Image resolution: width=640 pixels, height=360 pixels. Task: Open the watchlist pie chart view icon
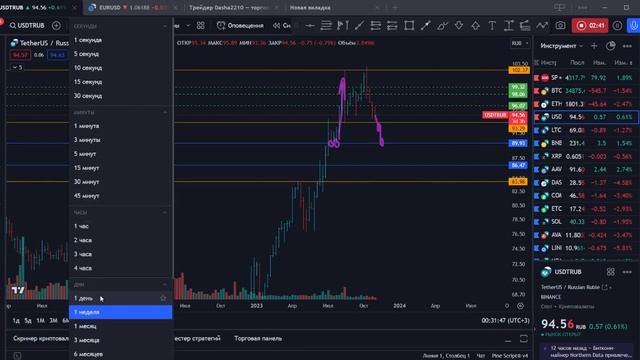pos(611,46)
